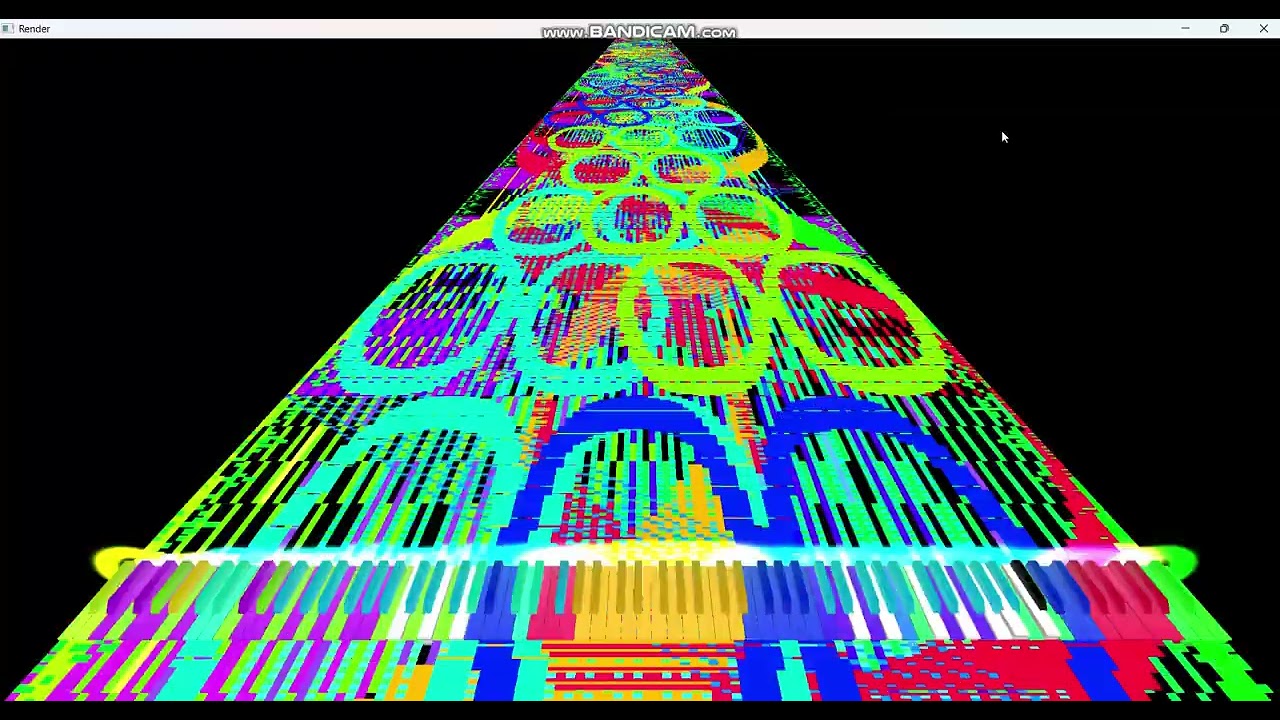Close the Render window
This screenshot has height=720, width=1280.
click(1263, 29)
